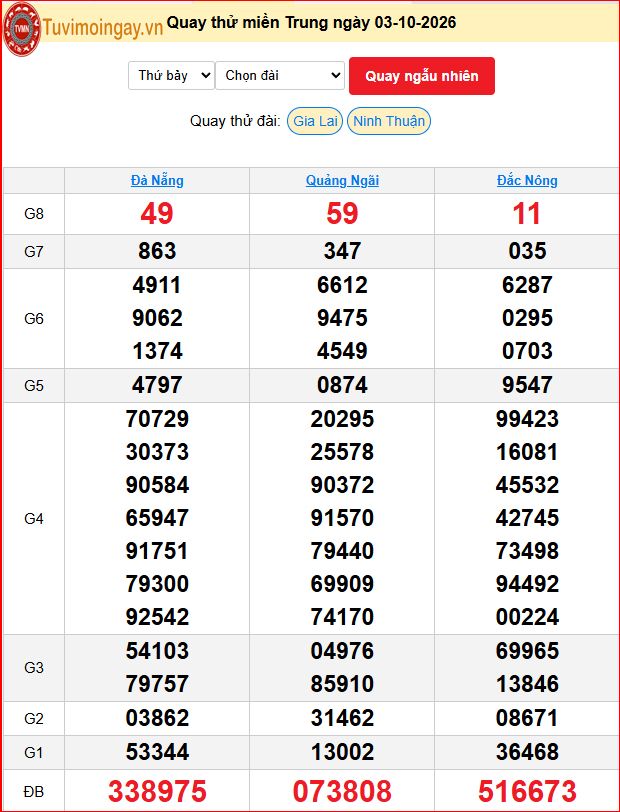Screen dimensions: 620x812
Task: Click G4 value 91570
Action: (x=342, y=518)
